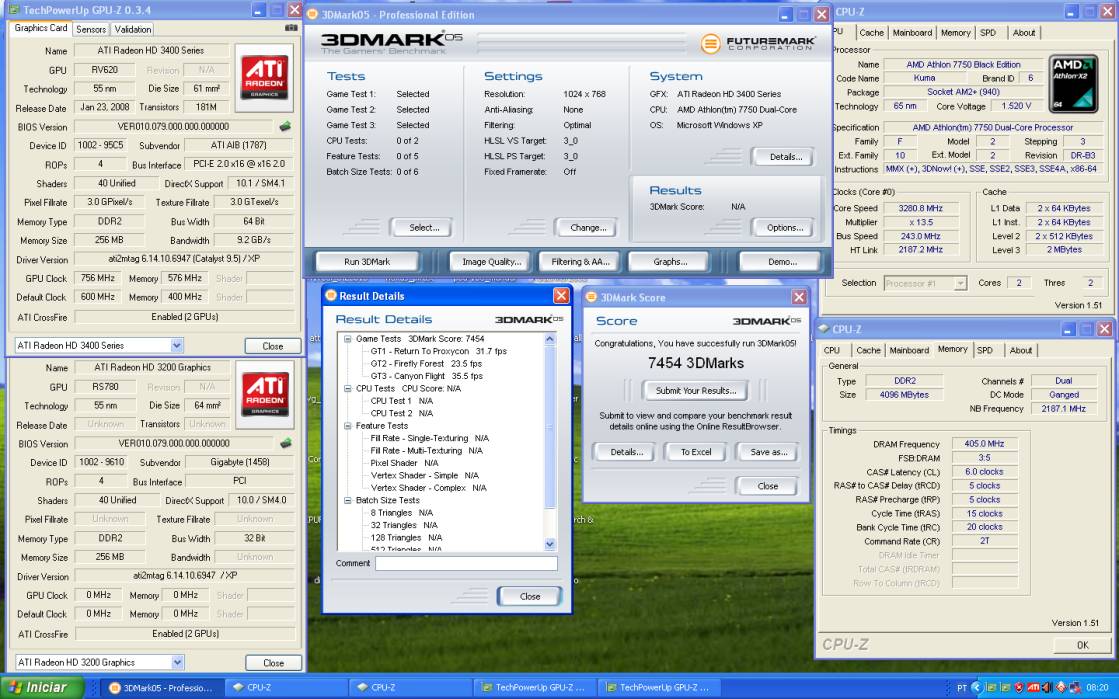Click the ATI tray icon in system tray

1033,688
